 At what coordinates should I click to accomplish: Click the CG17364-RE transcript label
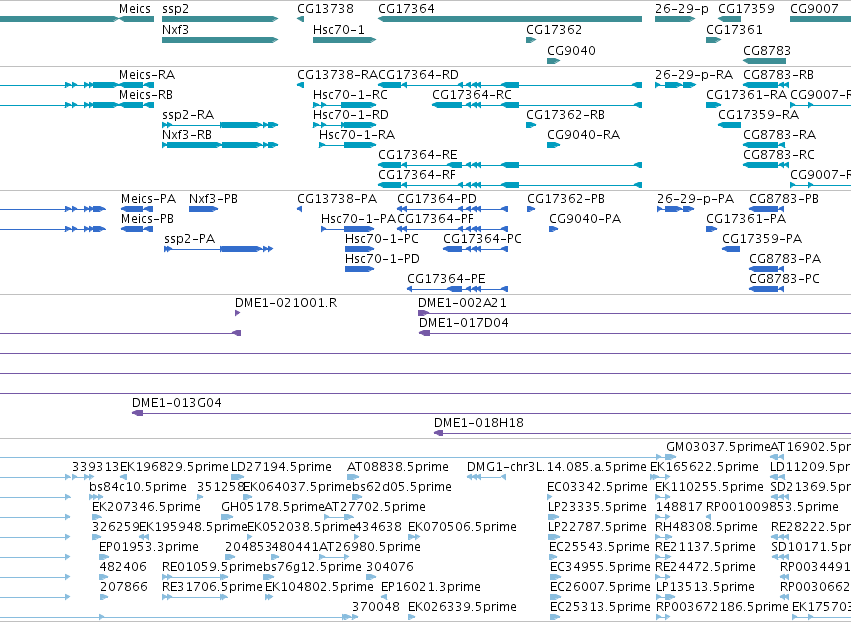417,155
